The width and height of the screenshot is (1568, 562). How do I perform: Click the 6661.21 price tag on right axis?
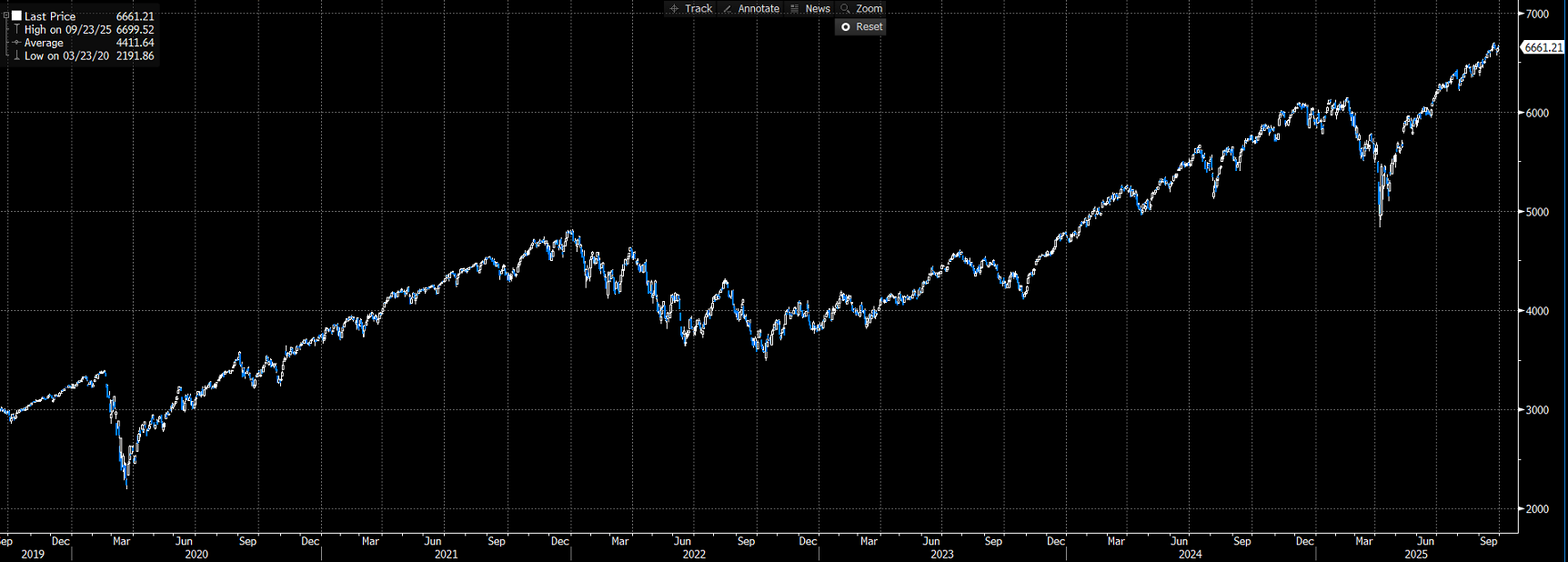1543,47
